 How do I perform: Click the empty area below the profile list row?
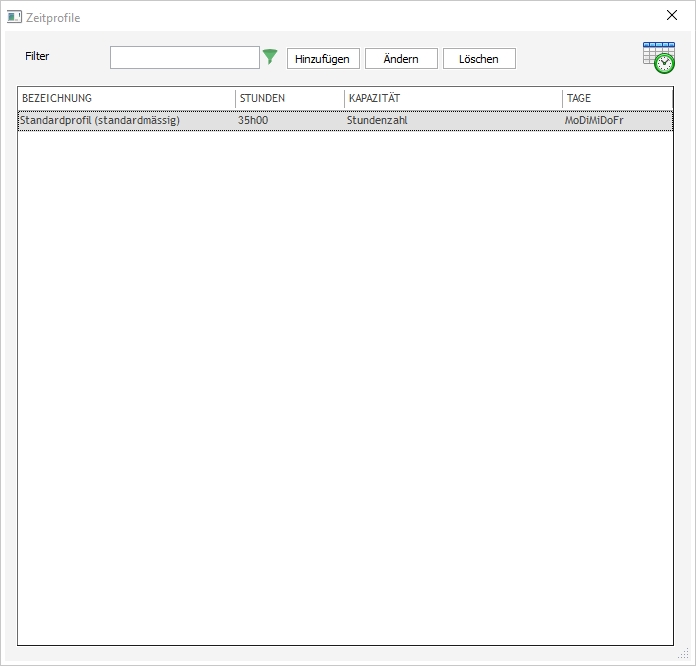pyautogui.click(x=345, y=380)
